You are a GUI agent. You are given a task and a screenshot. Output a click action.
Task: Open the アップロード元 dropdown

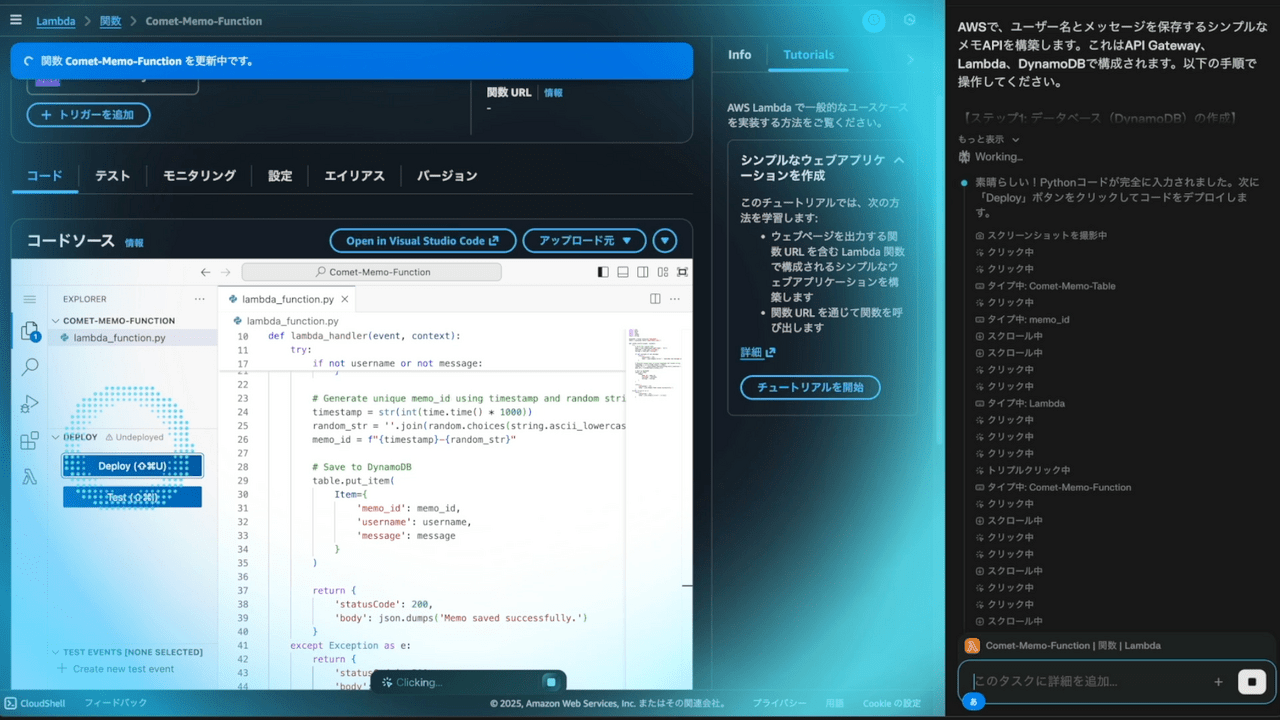(x=584, y=241)
